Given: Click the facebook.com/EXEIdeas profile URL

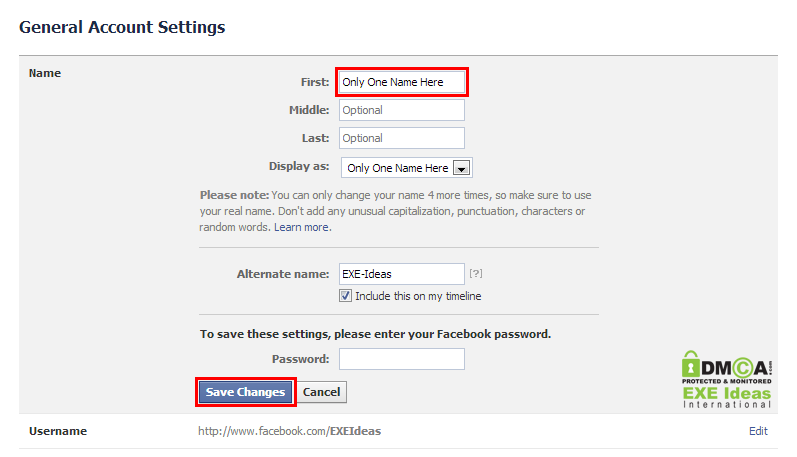Looking at the screenshot, I should tap(289, 431).
